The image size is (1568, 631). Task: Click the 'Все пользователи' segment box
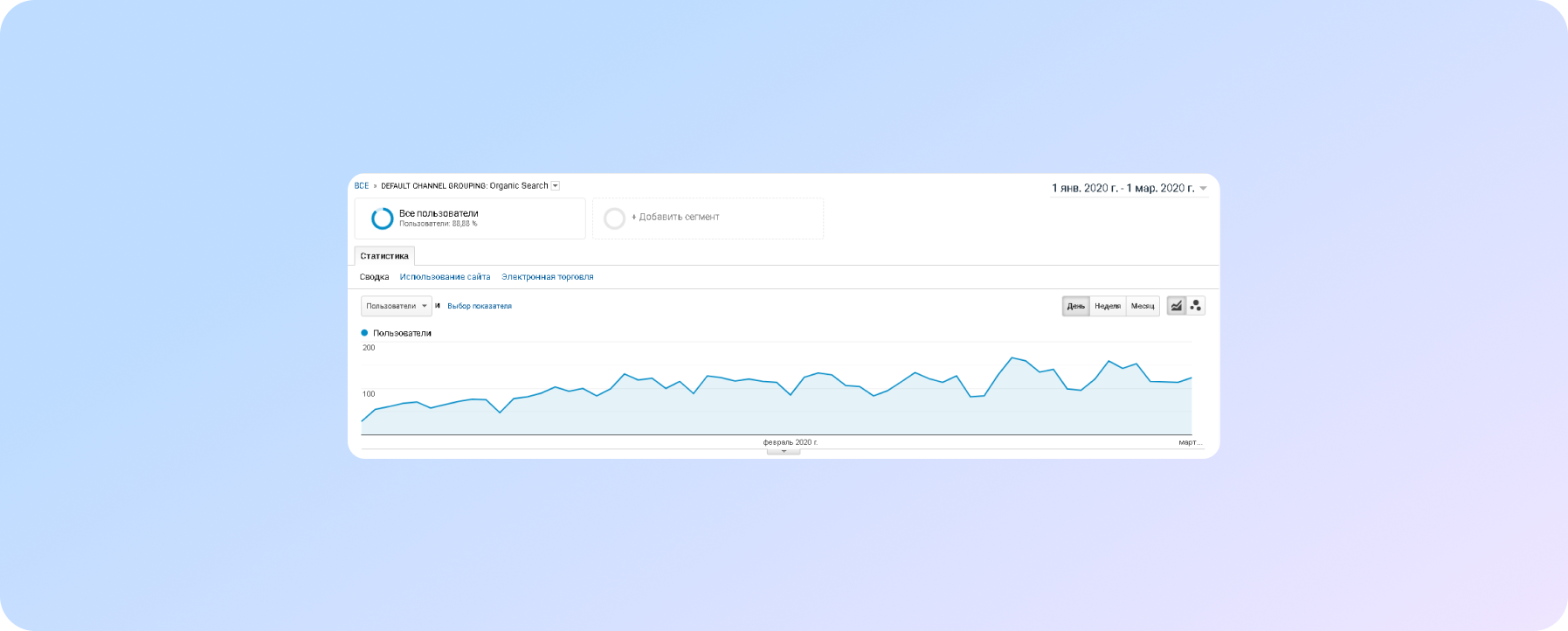point(470,218)
